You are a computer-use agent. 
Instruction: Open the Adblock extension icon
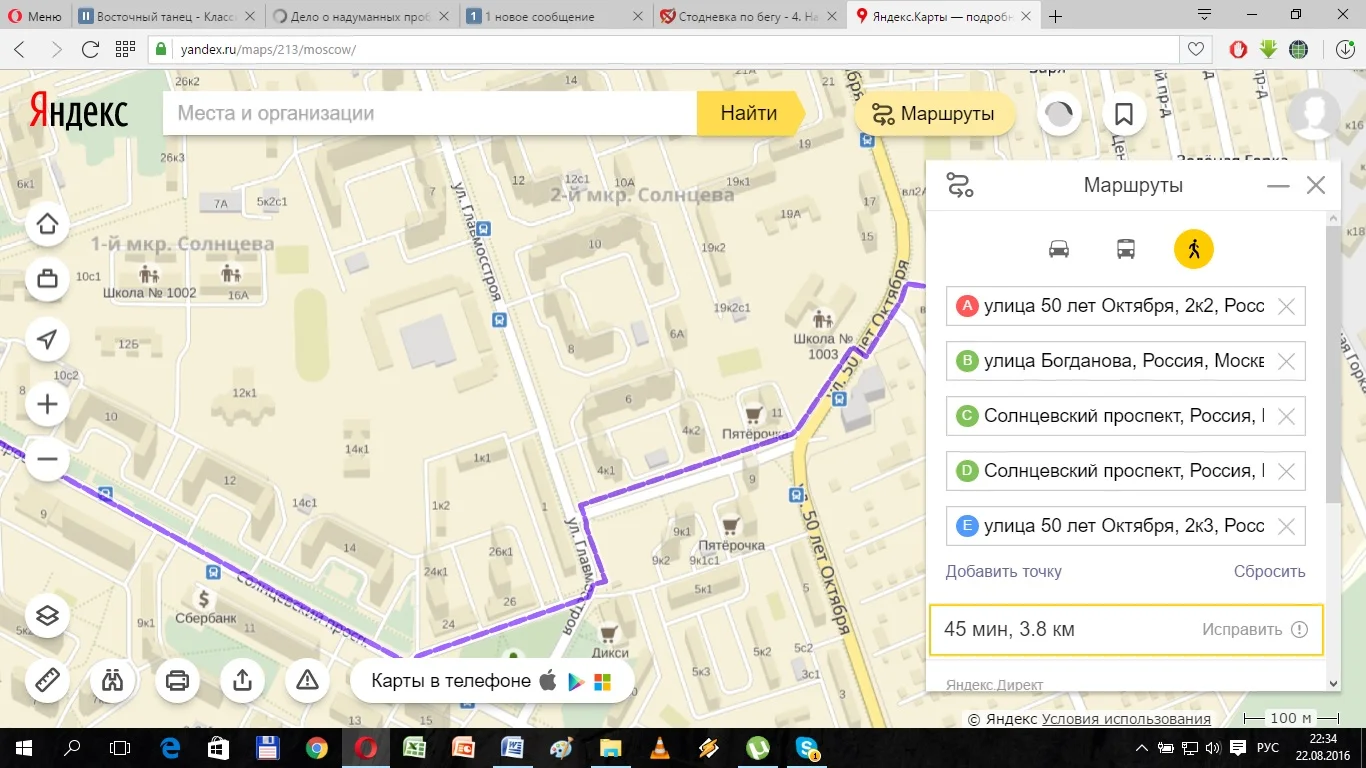click(x=1239, y=49)
